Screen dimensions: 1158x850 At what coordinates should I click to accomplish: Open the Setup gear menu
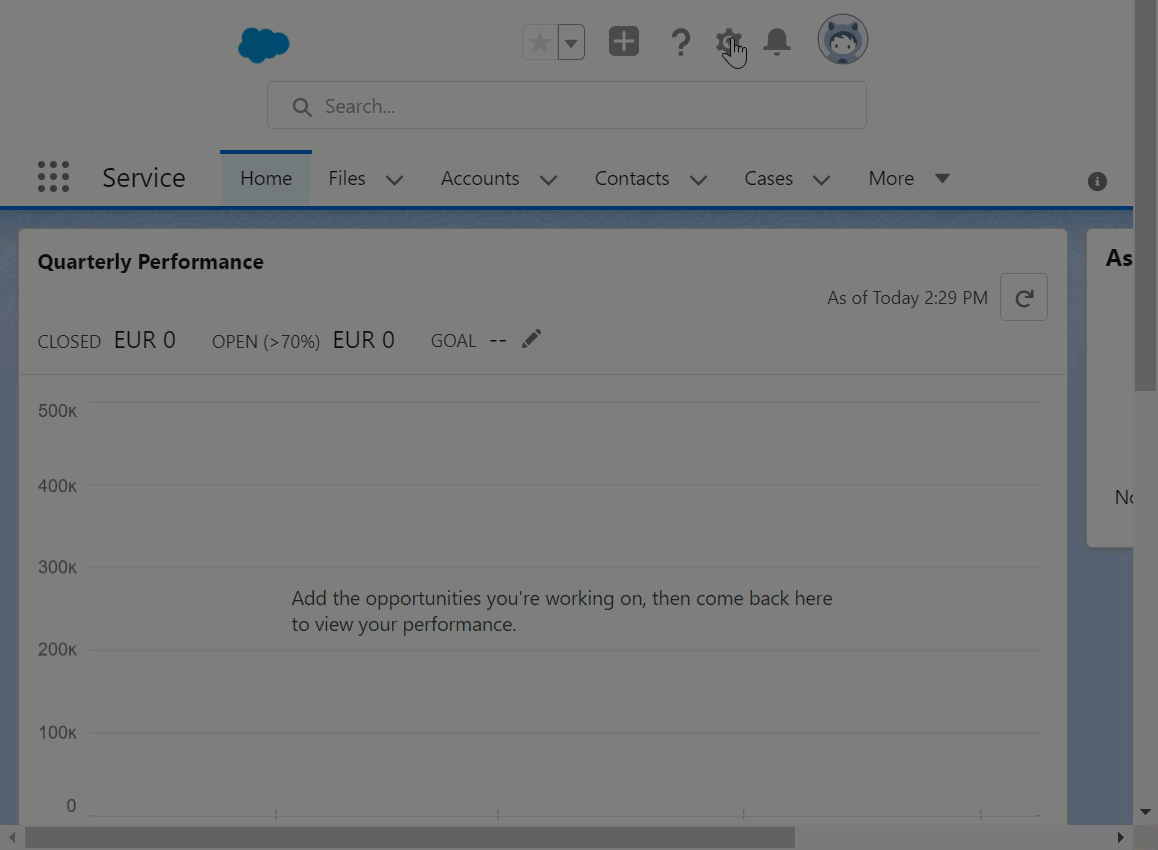[x=728, y=43]
